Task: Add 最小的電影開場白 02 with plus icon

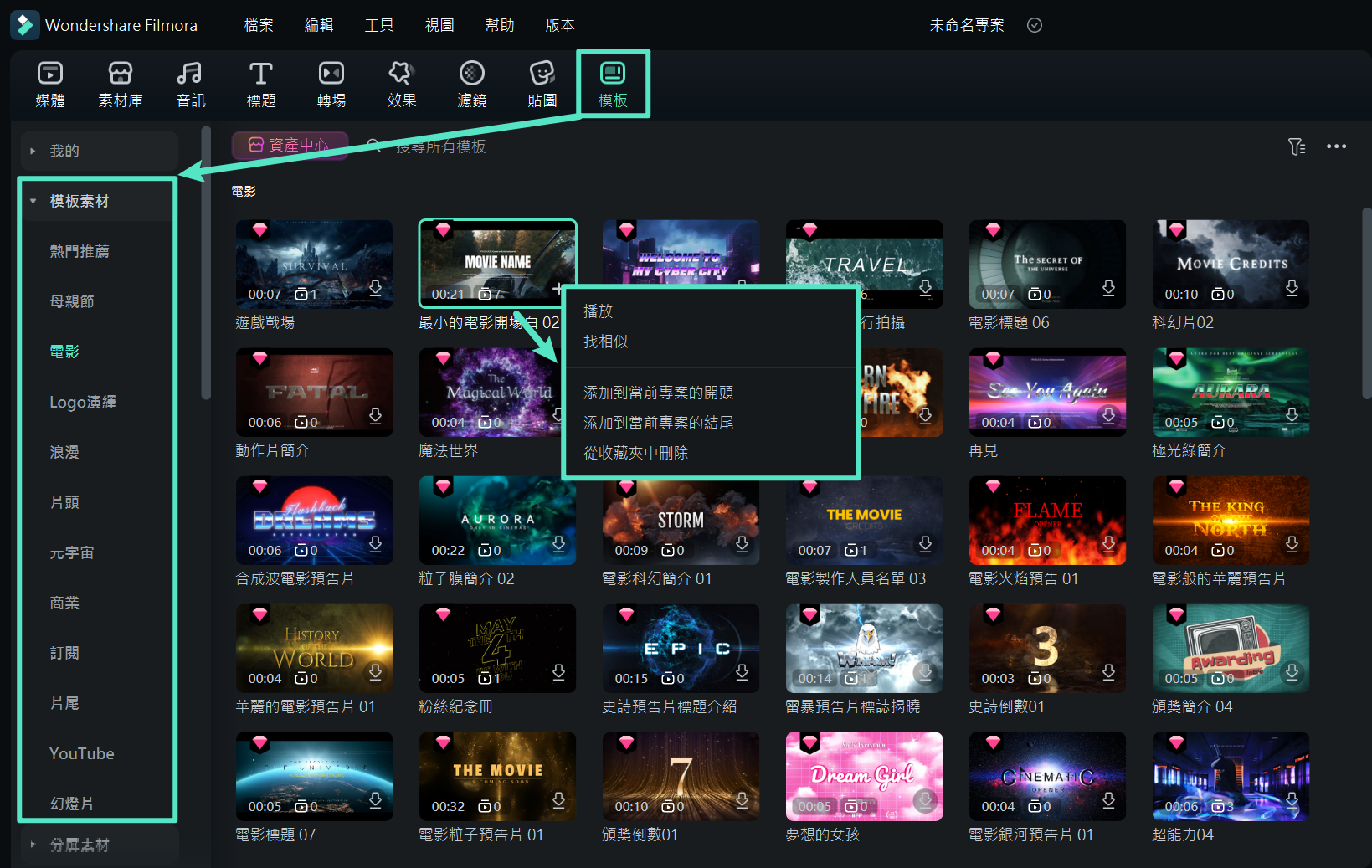Action: coord(558,289)
